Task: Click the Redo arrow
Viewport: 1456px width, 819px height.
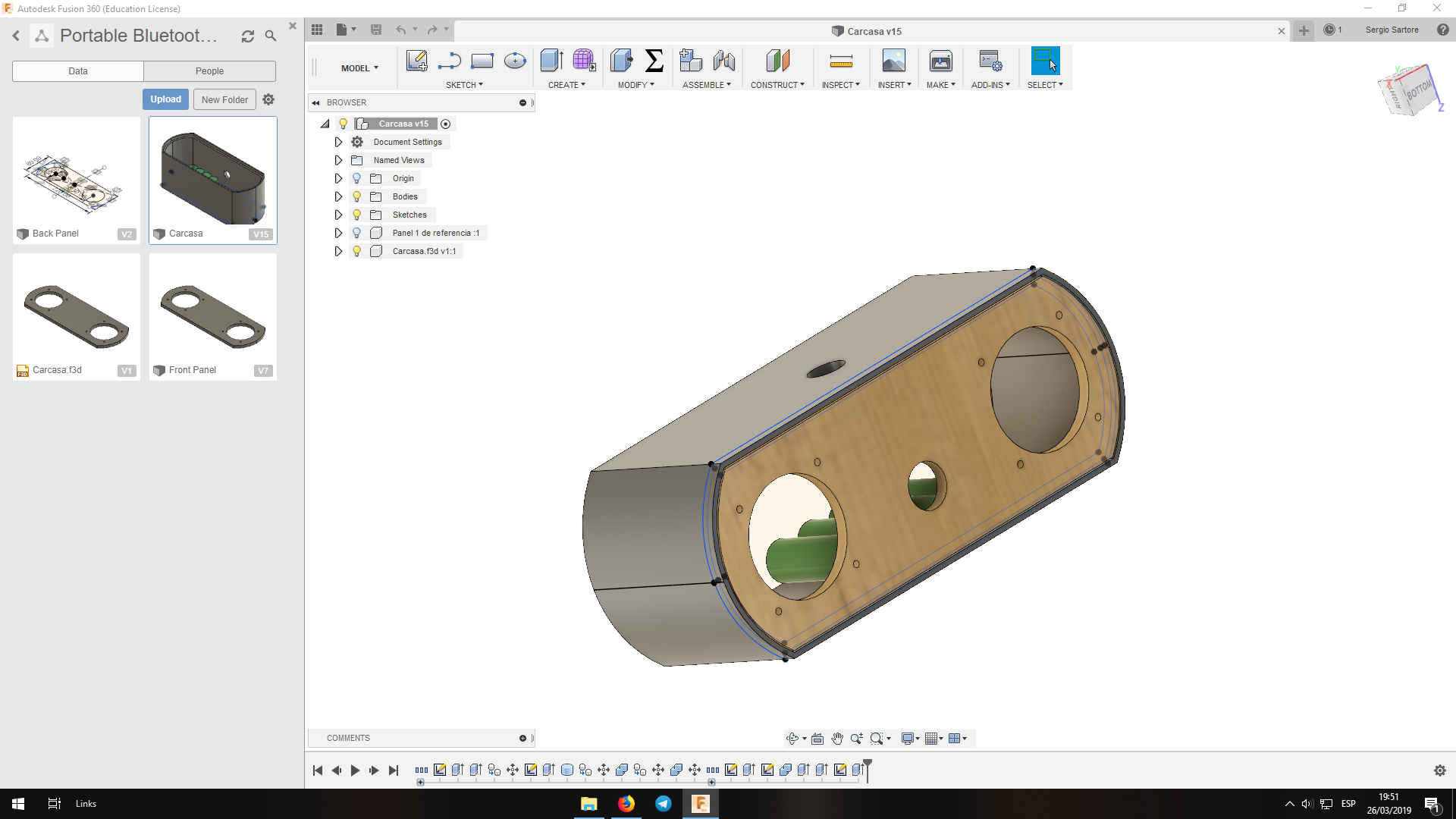Action: pos(432,30)
